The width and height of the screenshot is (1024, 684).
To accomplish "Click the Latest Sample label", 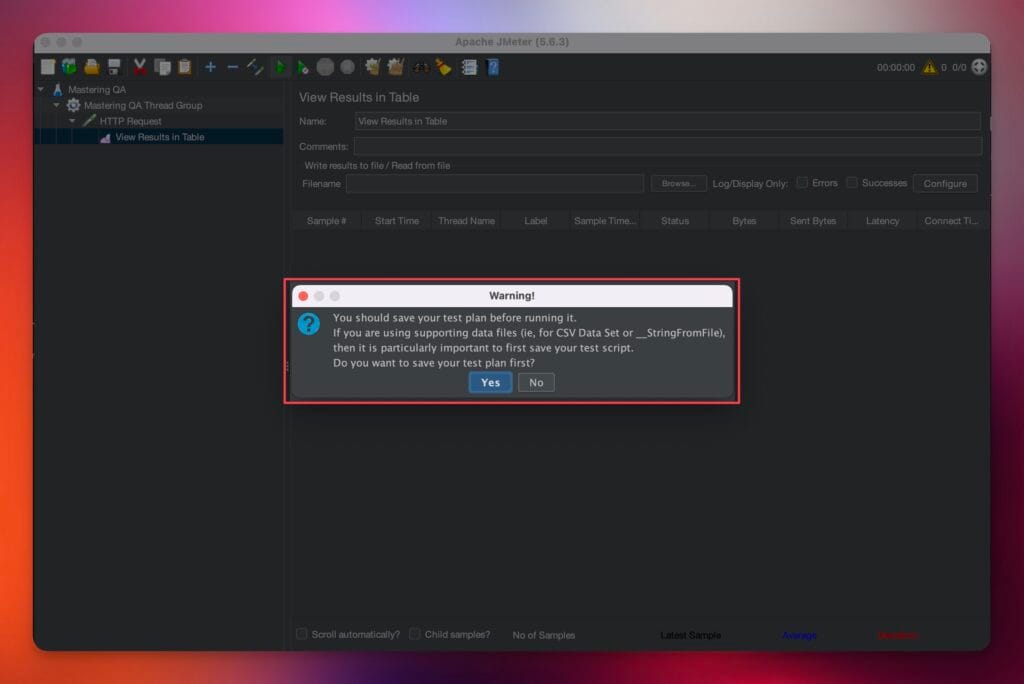I will click(x=690, y=635).
